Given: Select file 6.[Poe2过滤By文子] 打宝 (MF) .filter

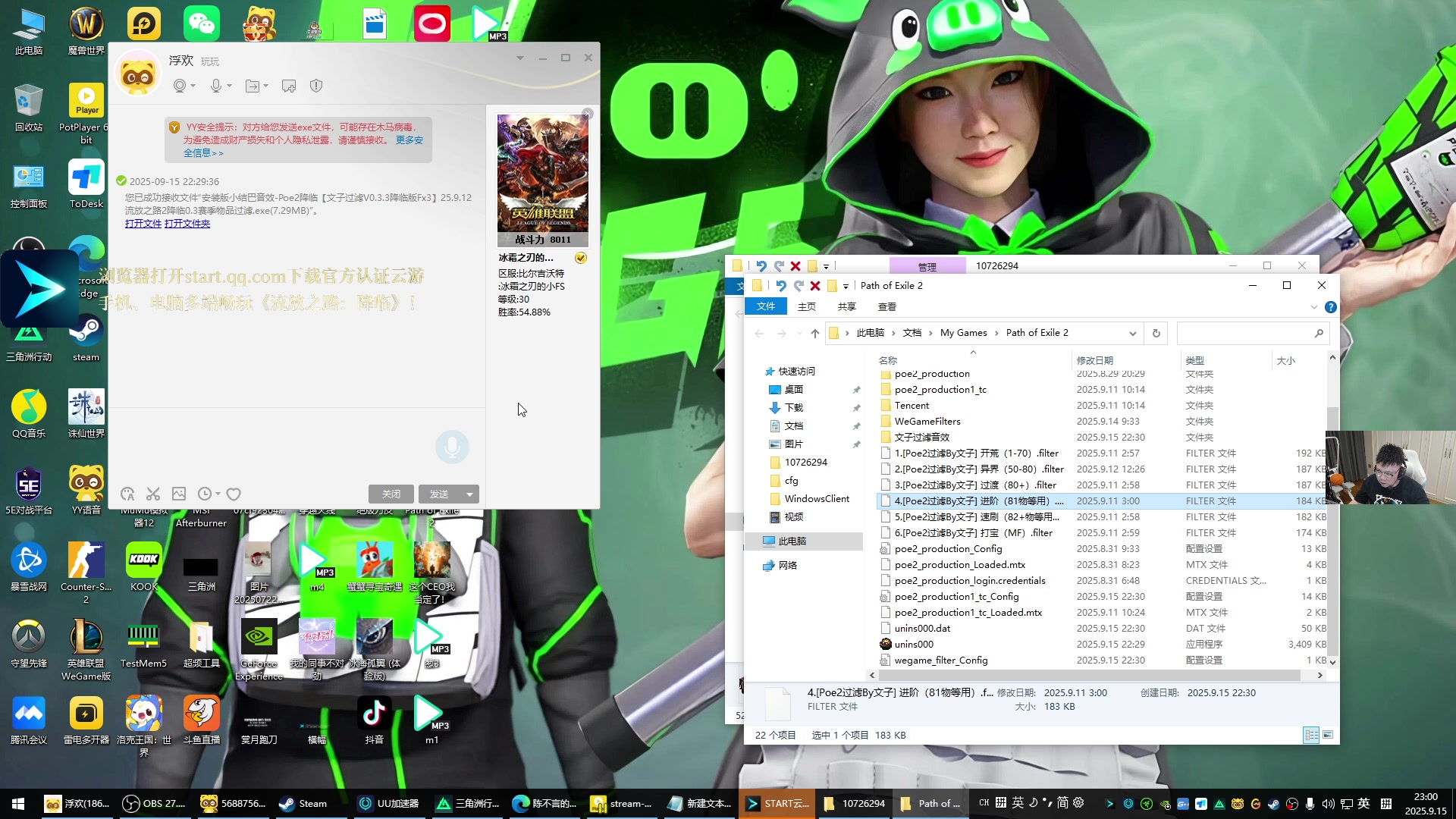Looking at the screenshot, I should (x=973, y=533).
